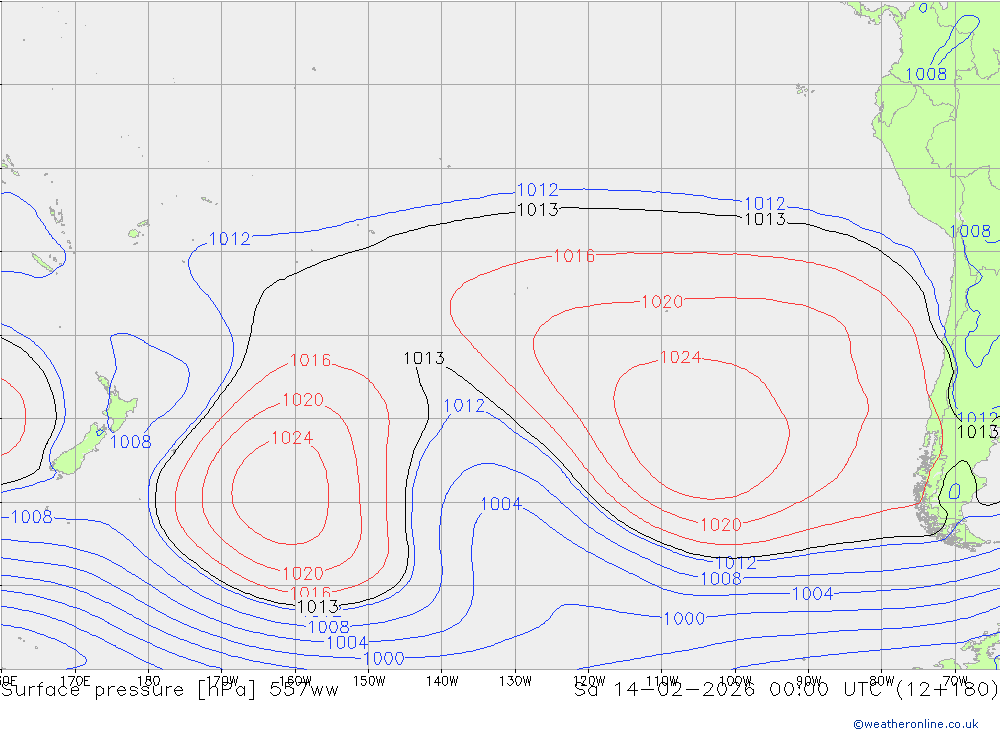Click the 90W longitude axis label
1000x733 pixels.
click(x=807, y=680)
